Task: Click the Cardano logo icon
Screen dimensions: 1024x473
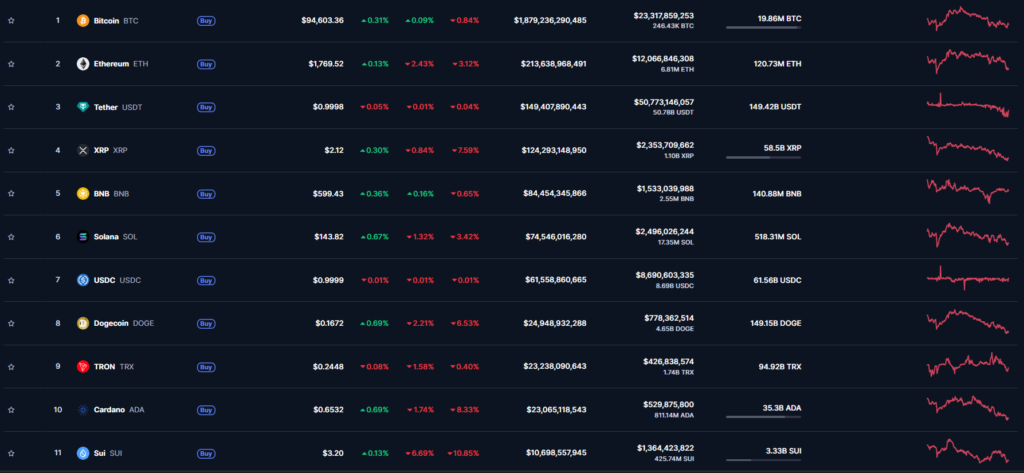Action: click(83, 410)
